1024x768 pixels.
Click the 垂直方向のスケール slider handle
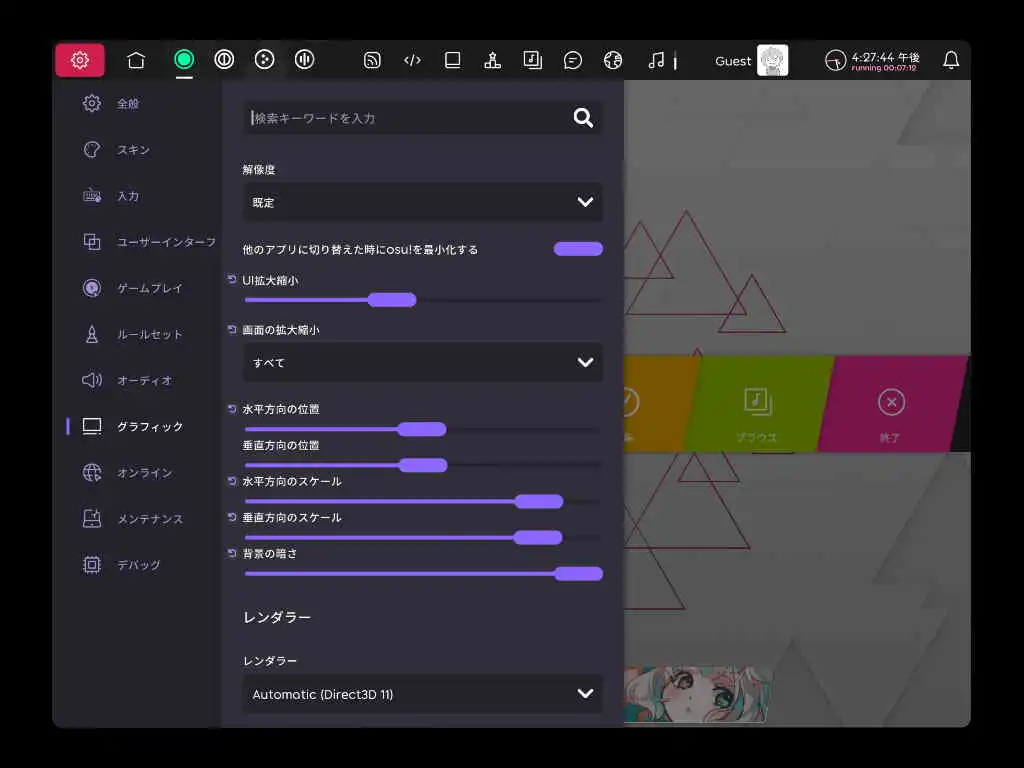point(538,537)
